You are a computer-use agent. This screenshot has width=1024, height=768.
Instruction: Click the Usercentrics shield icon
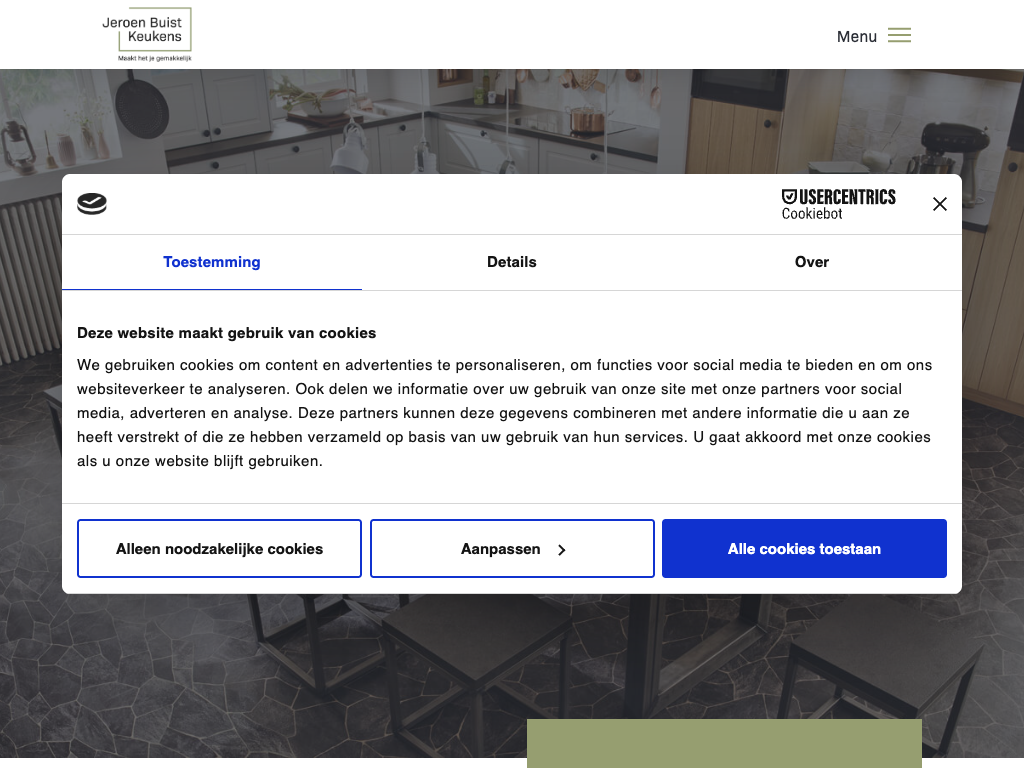789,197
